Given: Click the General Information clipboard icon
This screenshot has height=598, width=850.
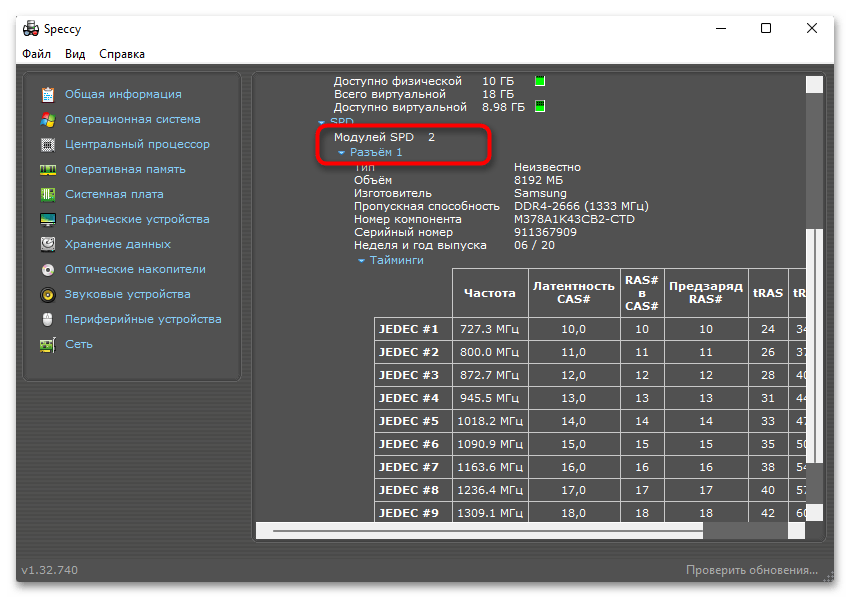Looking at the screenshot, I should coord(48,95).
